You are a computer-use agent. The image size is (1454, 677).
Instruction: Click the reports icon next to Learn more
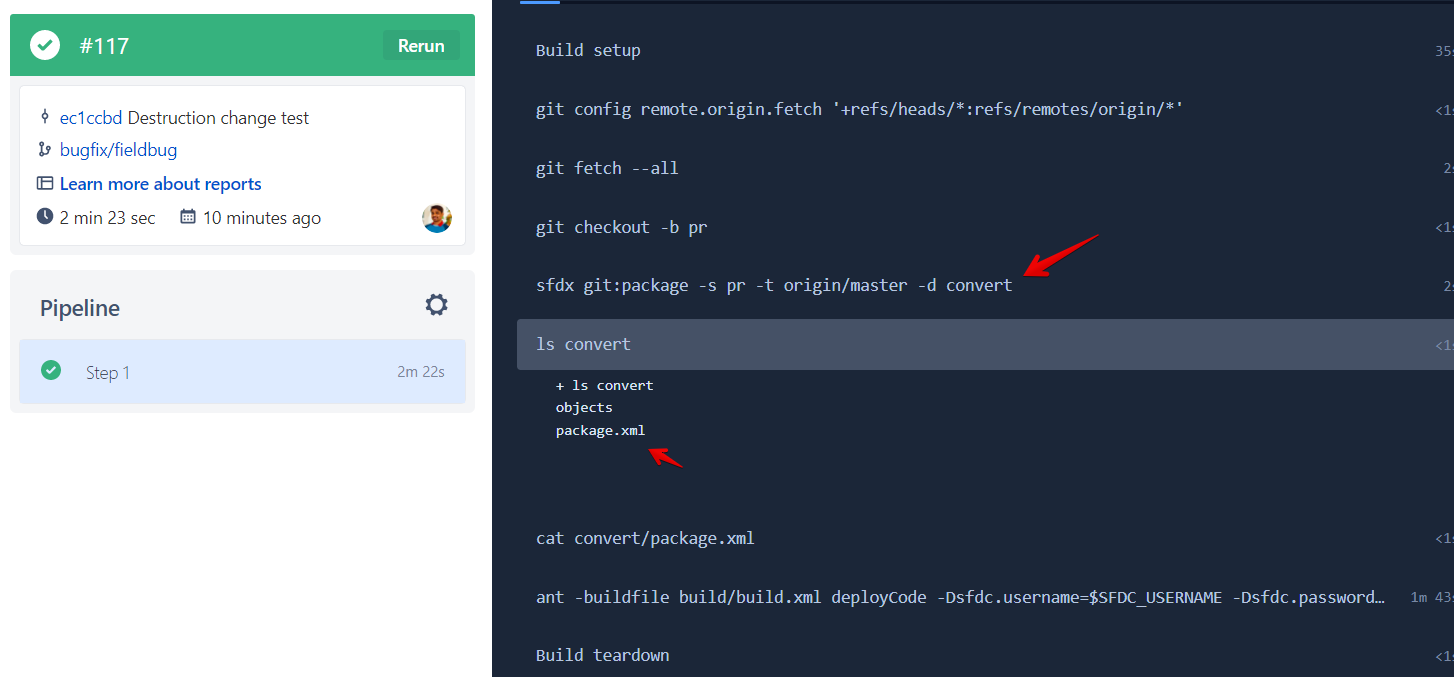click(44, 184)
